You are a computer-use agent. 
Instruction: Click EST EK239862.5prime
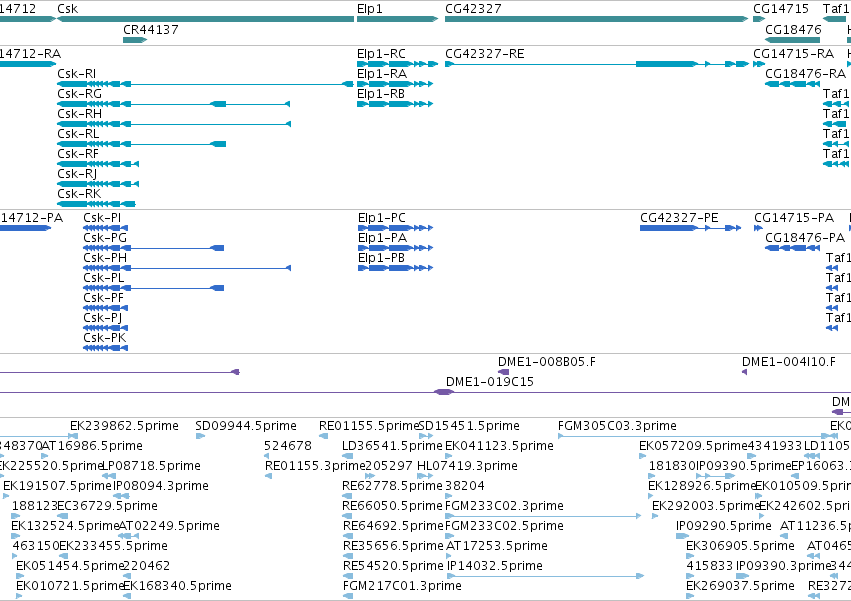[x=124, y=426]
